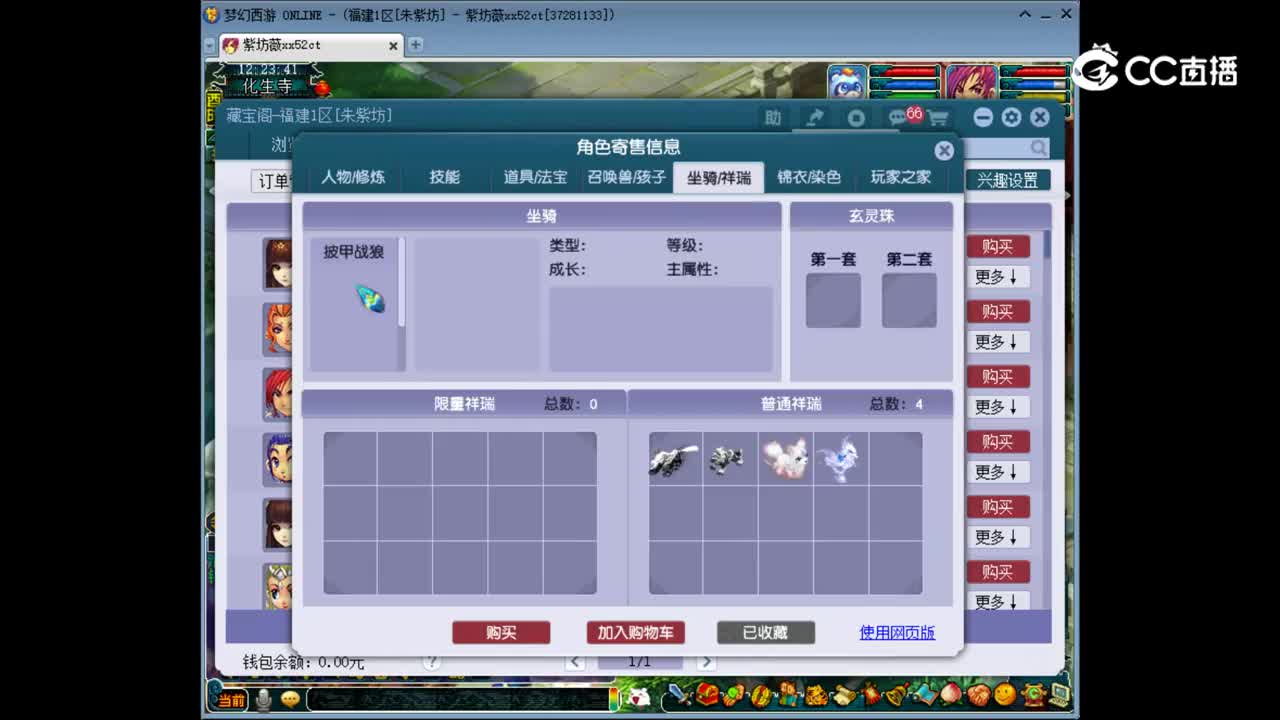Click the computer system icon in bottom toolbar
This screenshot has width=1280, height=720.
point(1058,694)
